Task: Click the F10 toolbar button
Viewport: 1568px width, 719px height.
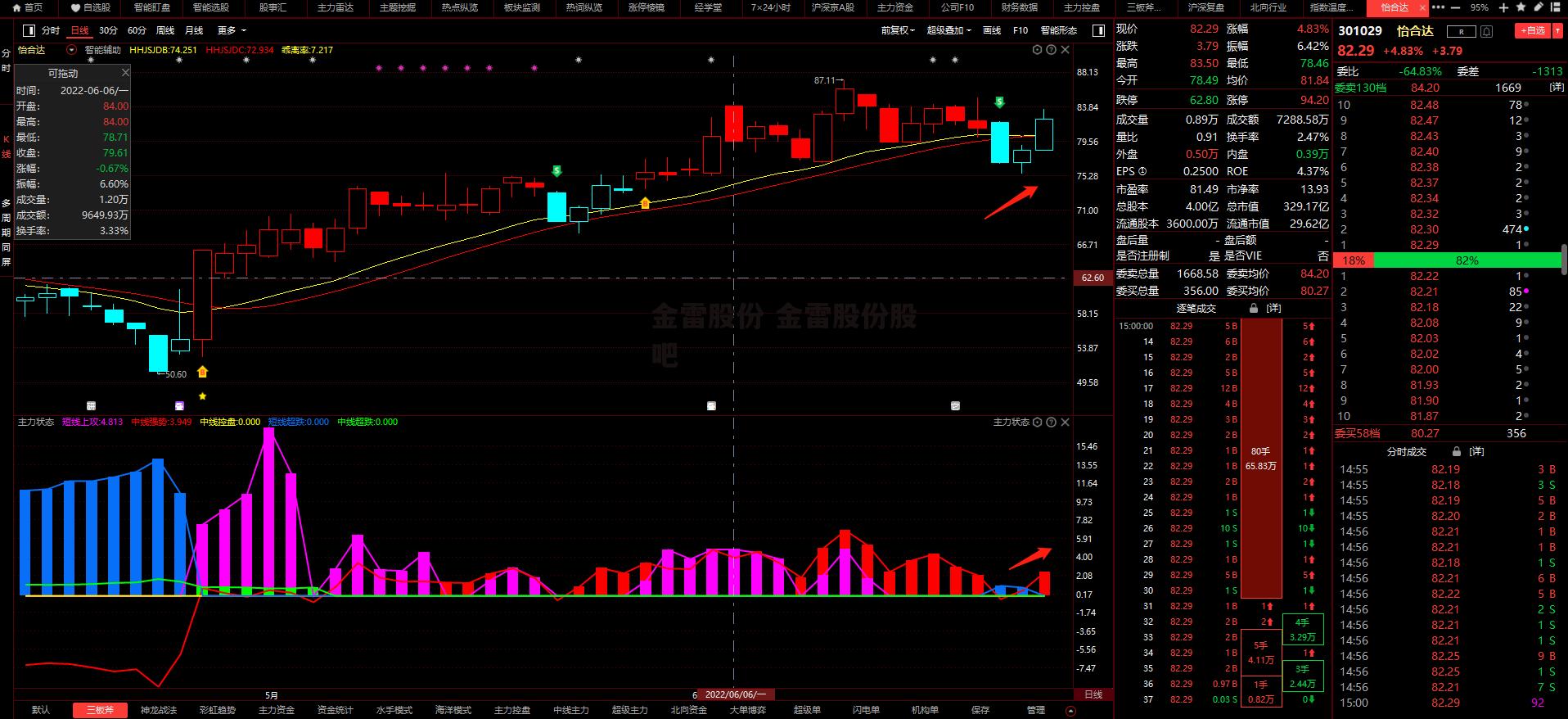Action: [x=1021, y=30]
